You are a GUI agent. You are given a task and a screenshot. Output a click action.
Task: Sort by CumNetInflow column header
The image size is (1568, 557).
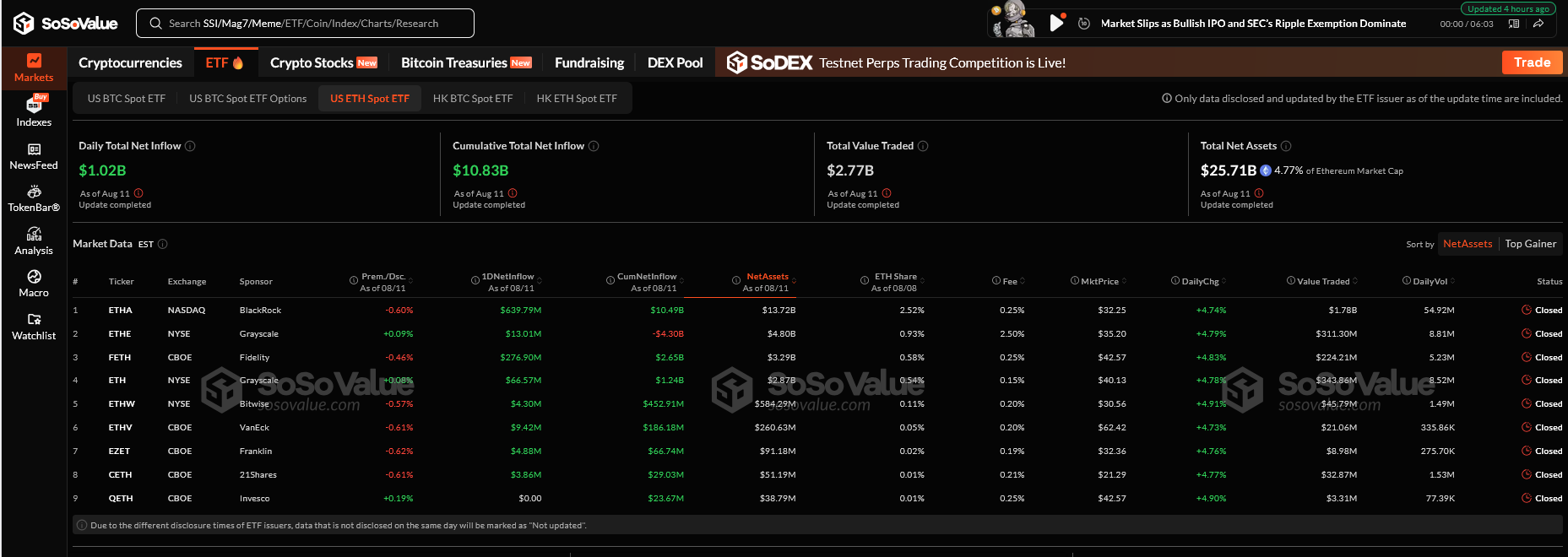click(646, 282)
